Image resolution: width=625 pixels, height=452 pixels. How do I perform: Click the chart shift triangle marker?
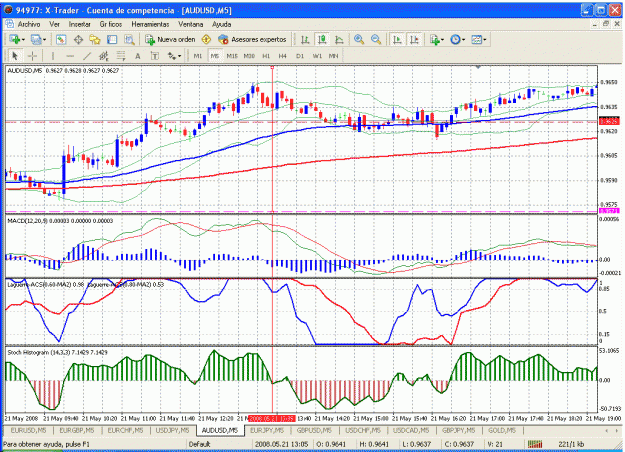coord(478,67)
